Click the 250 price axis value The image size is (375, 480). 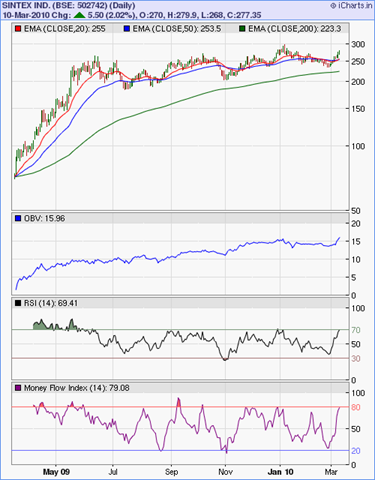pyautogui.click(x=358, y=62)
